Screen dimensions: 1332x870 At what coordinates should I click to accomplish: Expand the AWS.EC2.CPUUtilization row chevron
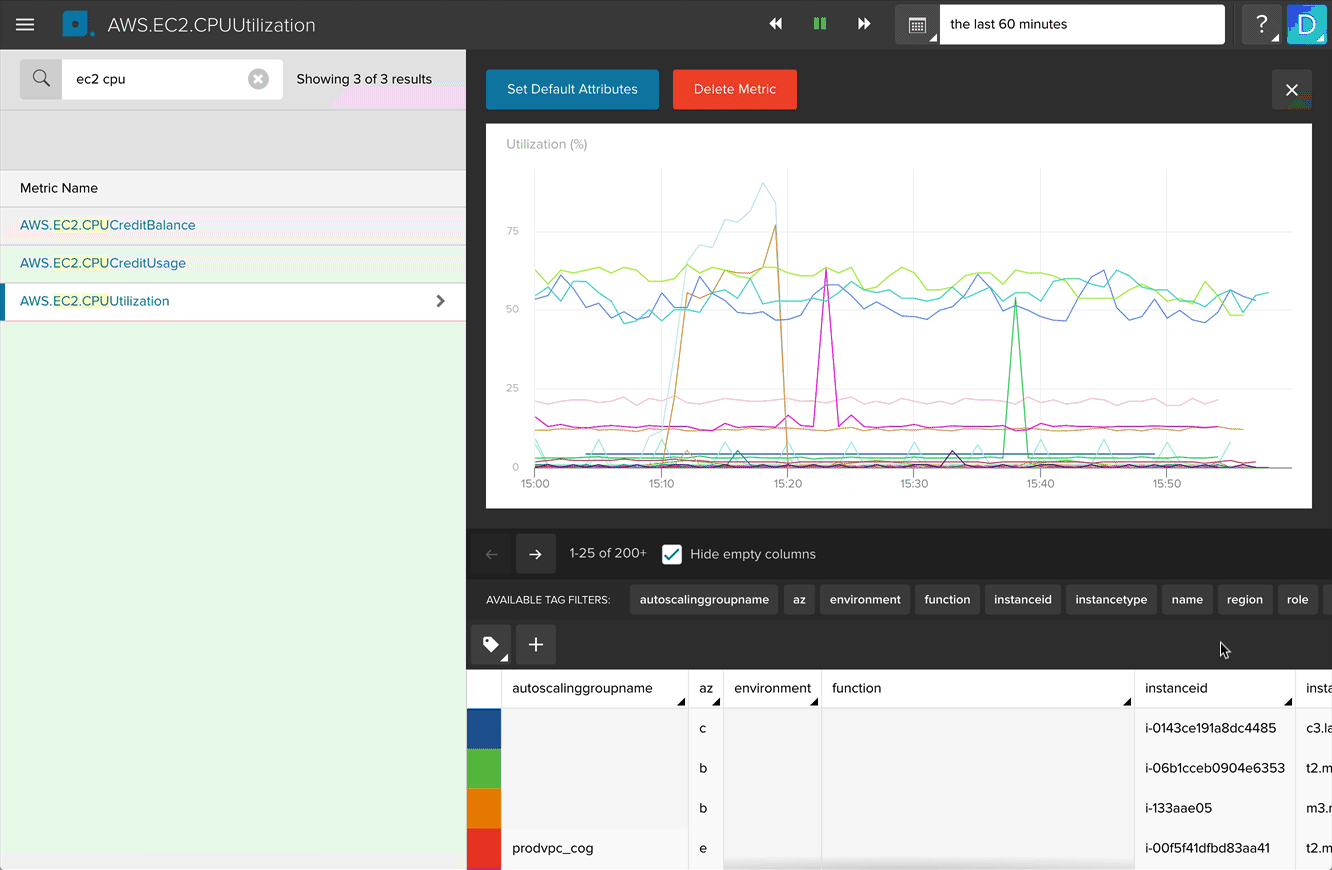point(440,301)
